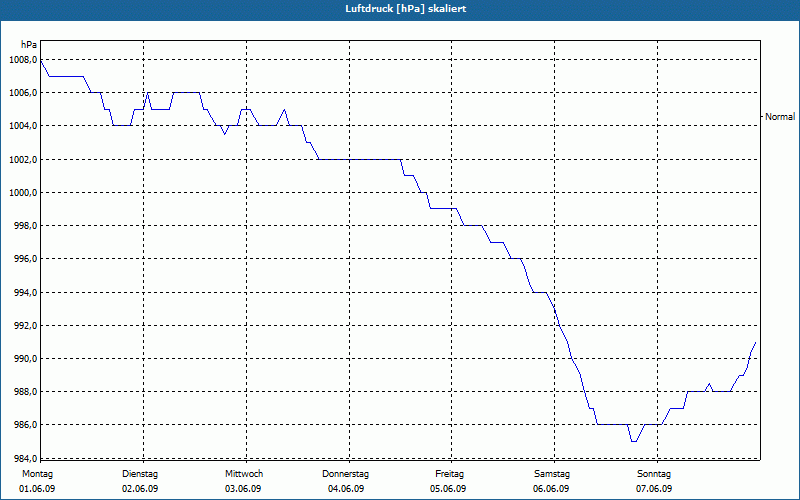This screenshot has height=500, width=800.
Task: Click the date '06.06.09'
Action: pyautogui.click(x=551, y=489)
